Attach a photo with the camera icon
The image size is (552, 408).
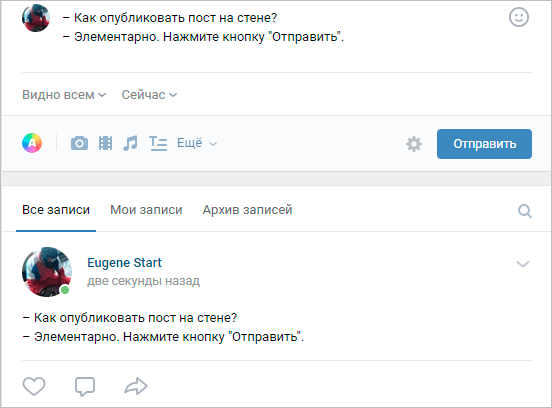pyautogui.click(x=79, y=143)
